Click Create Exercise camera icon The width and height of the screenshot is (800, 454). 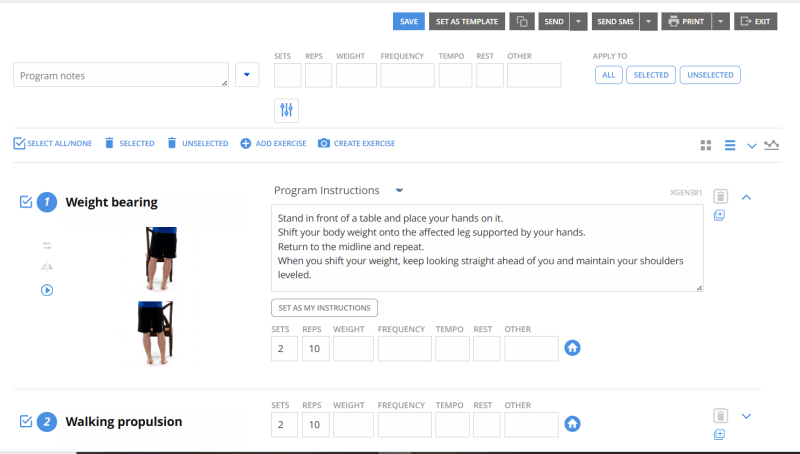click(323, 143)
